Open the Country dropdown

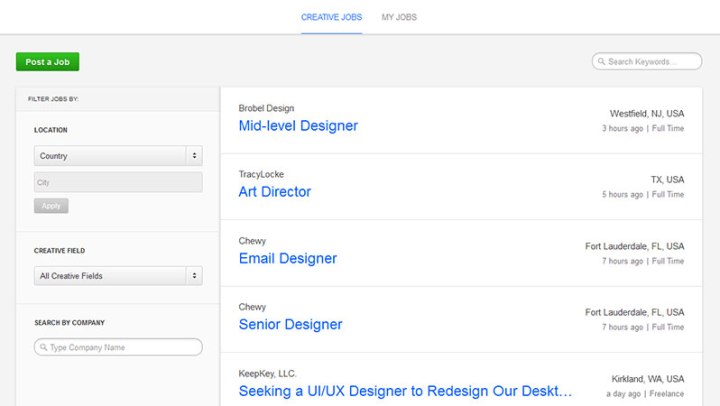[x=118, y=156]
